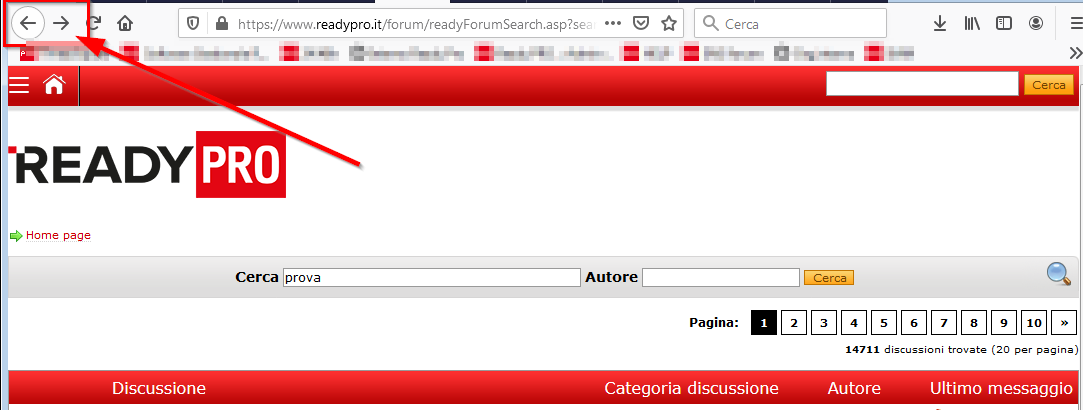This screenshot has height=410, width=1083.
Task: Open tracking protection shield icon
Action: [x=194, y=23]
